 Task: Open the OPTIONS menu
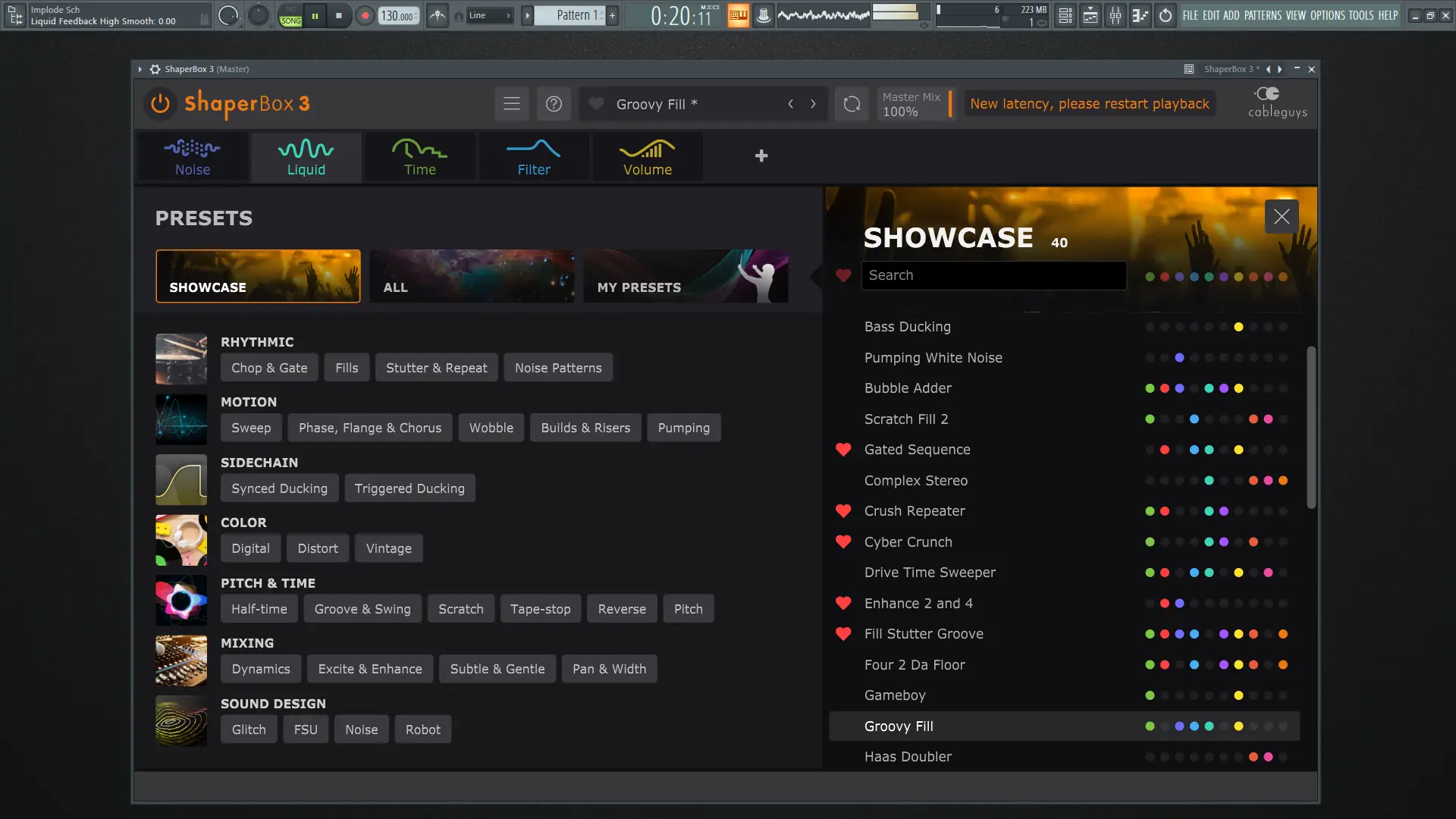1329,15
